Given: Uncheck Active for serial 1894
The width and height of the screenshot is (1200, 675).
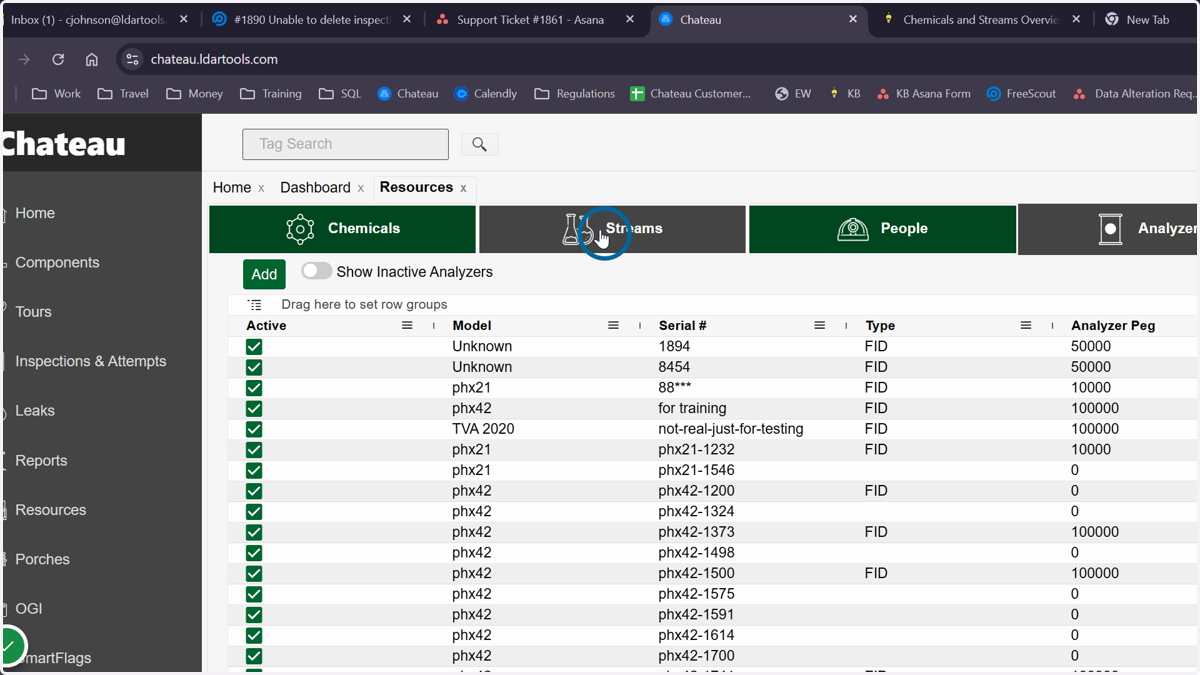Looking at the screenshot, I should [x=254, y=347].
